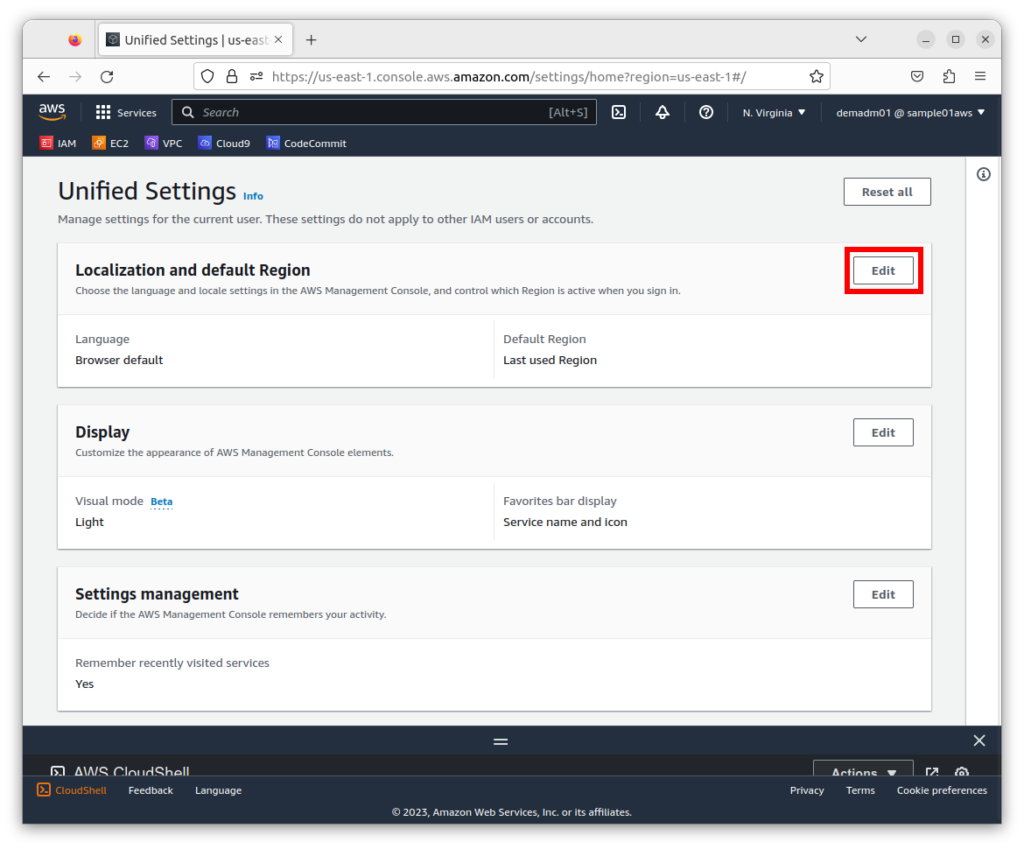Image resolution: width=1024 pixels, height=849 pixels.
Task: Expand the CloudShell Actions dropdown
Action: click(x=863, y=772)
